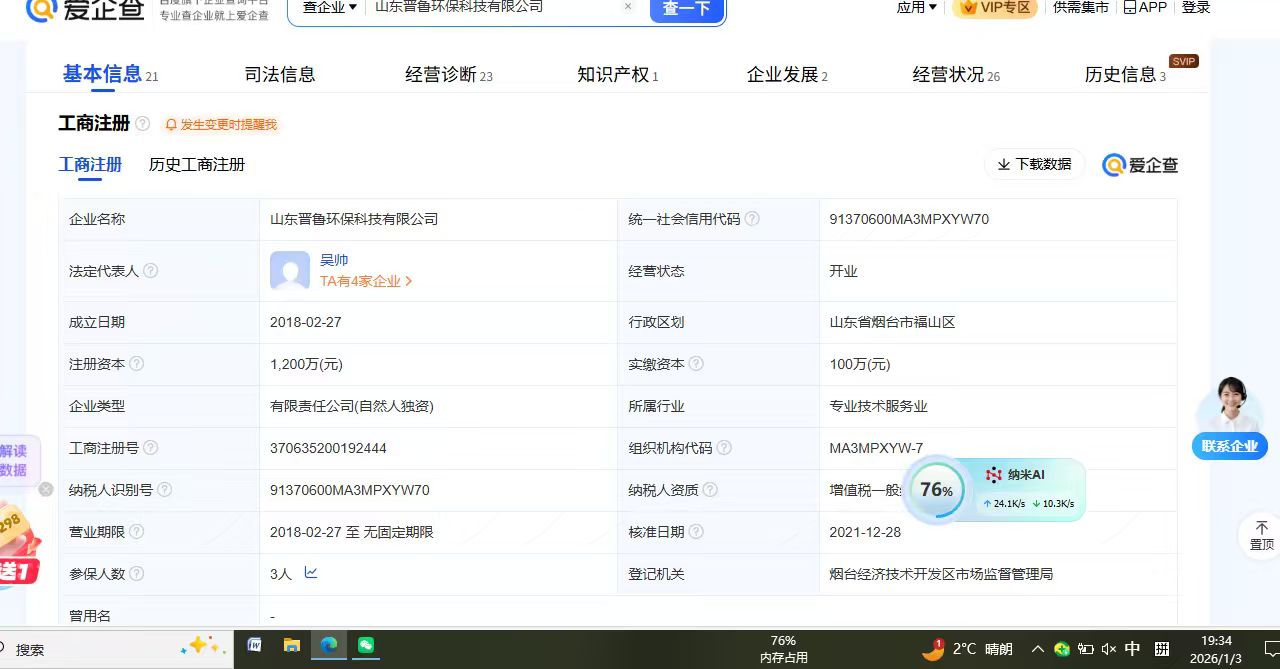1280x669 pixels.
Task: Click the 有限责任公司(自然人独资) value
Action: tap(352, 406)
